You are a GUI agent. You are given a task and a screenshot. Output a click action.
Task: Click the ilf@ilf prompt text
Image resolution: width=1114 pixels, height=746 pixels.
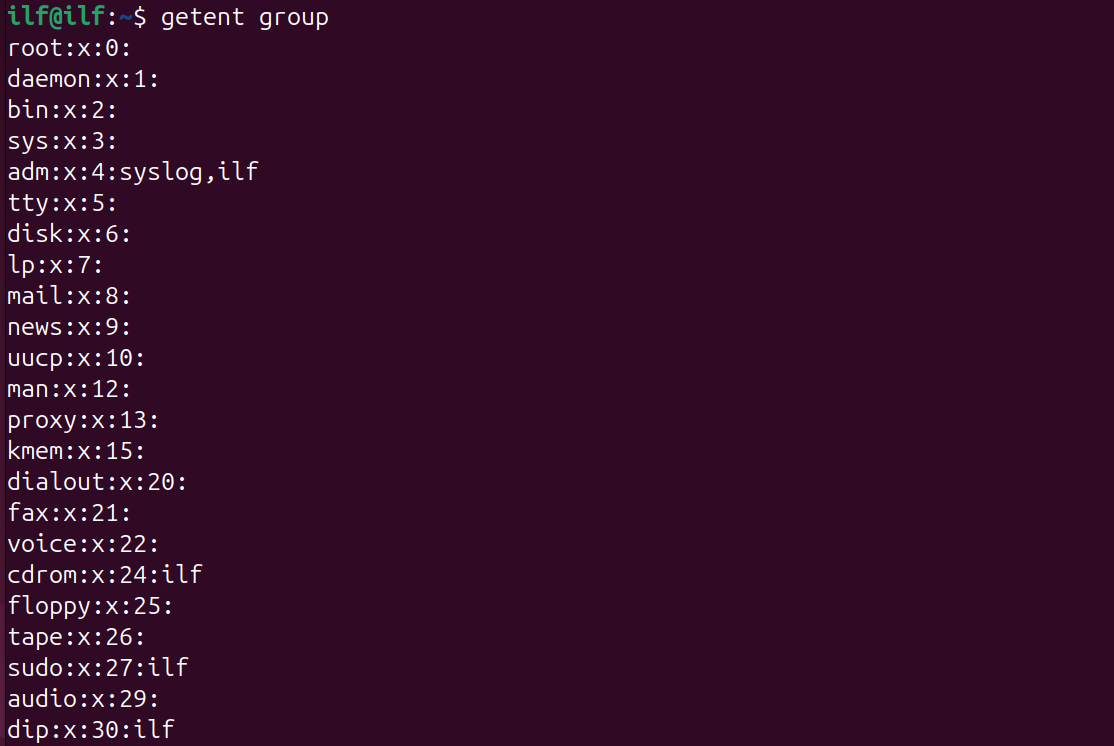point(56,16)
